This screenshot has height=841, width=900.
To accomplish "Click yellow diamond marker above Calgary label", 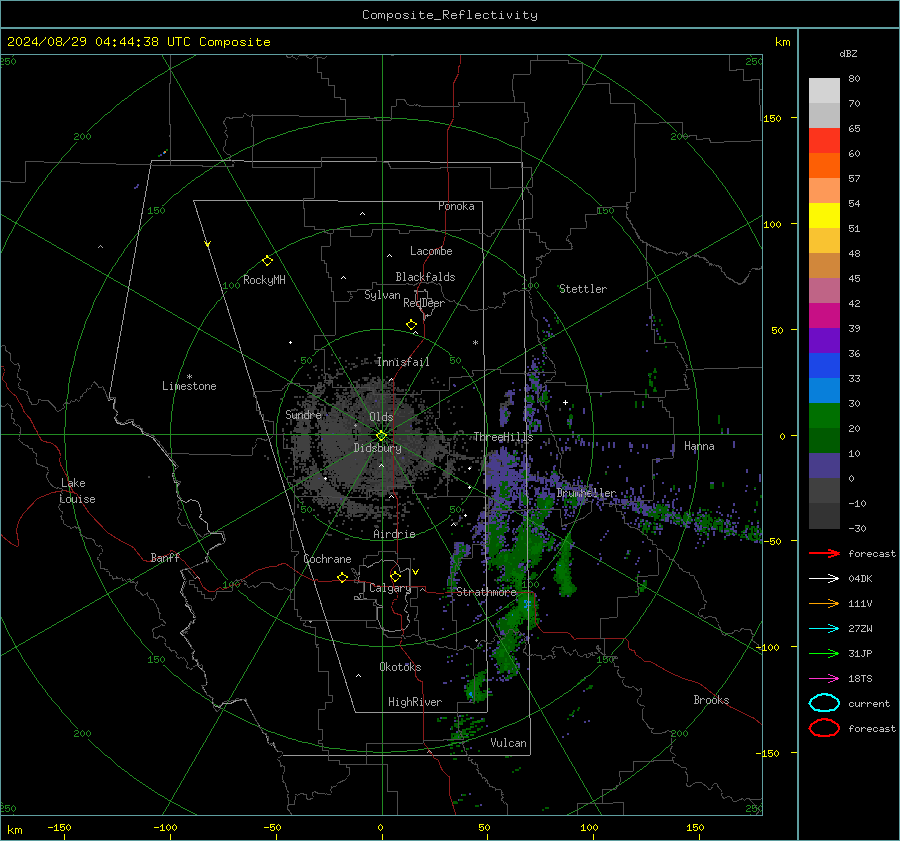I will coord(395,576).
